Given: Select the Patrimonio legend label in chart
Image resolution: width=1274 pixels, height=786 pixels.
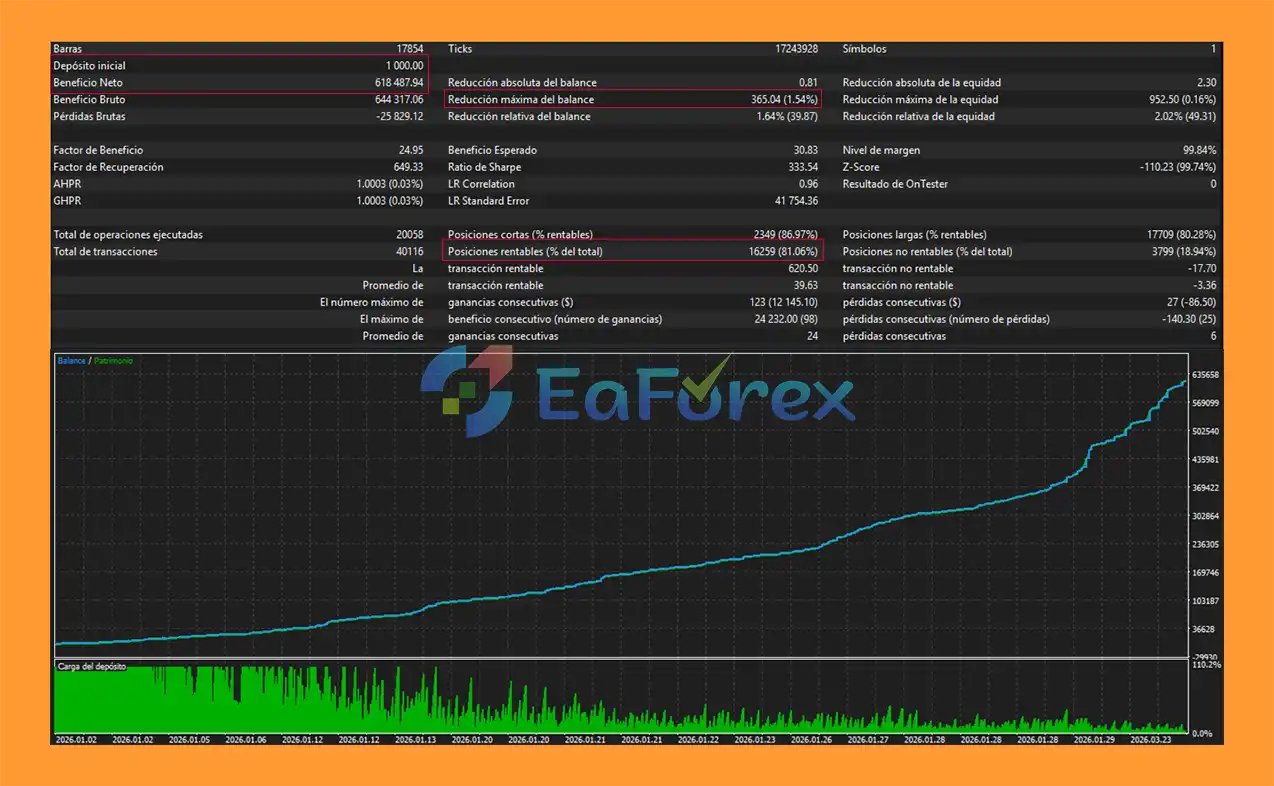Looking at the screenshot, I should pos(113,361).
